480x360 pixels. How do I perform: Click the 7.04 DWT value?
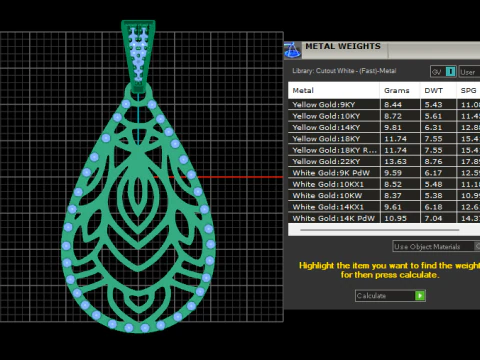pos(433,218)
